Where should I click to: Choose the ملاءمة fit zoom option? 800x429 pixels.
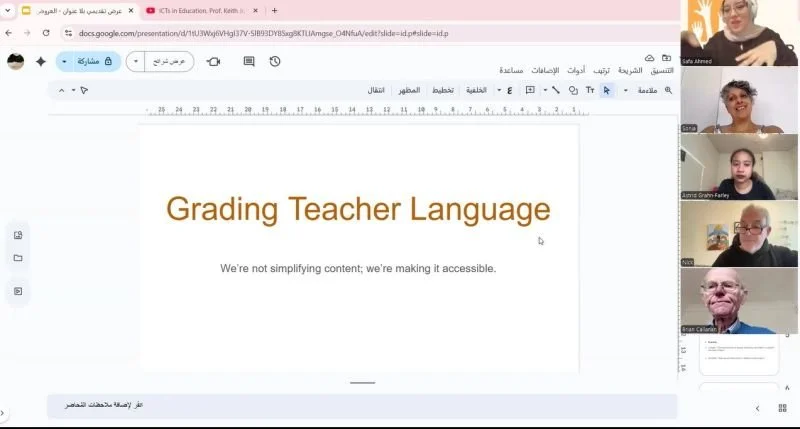(x=647, y=90)
